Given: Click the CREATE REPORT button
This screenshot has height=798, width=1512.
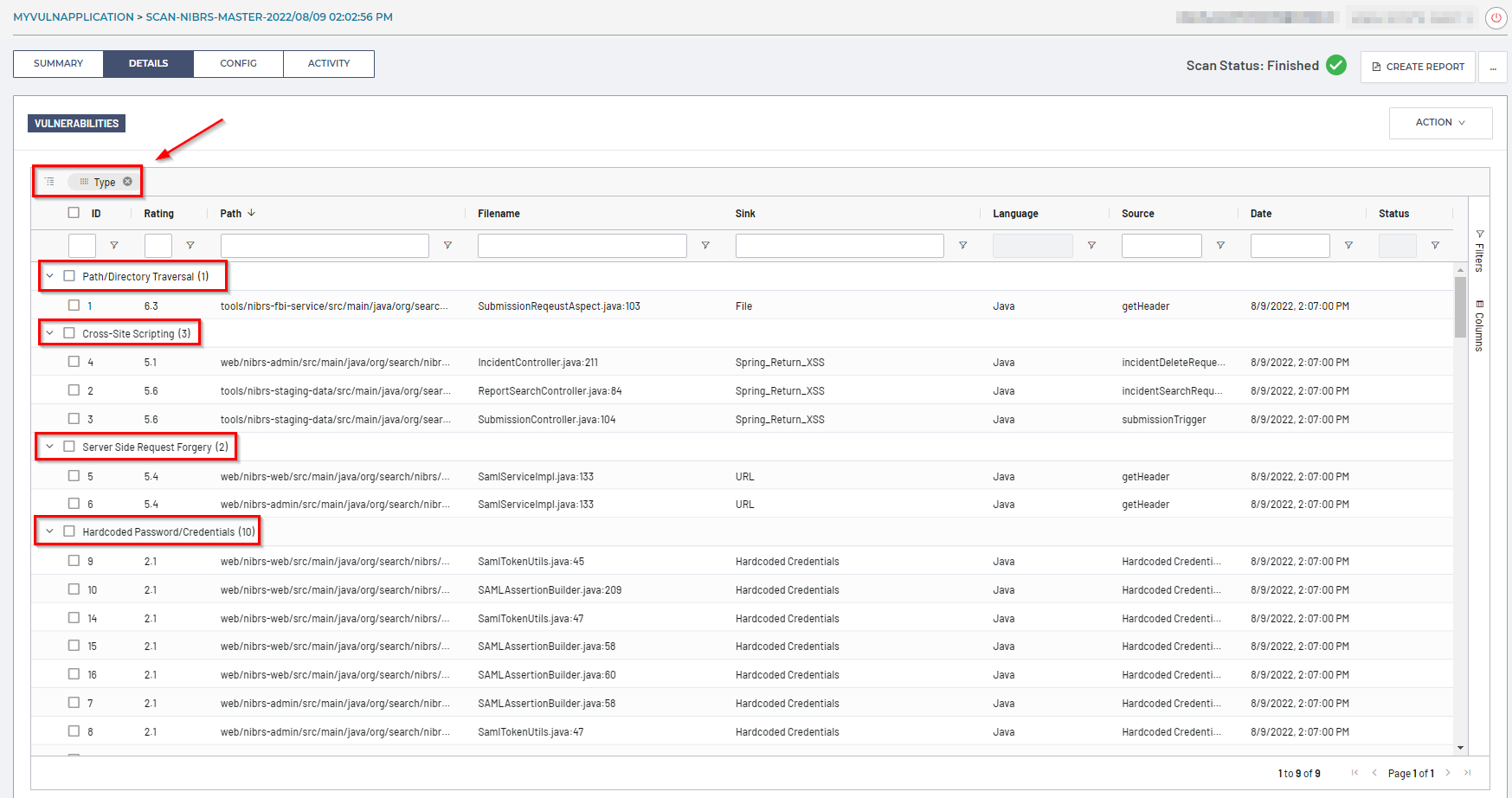Looking at the screenshot, I should [x=1418, y=67].
